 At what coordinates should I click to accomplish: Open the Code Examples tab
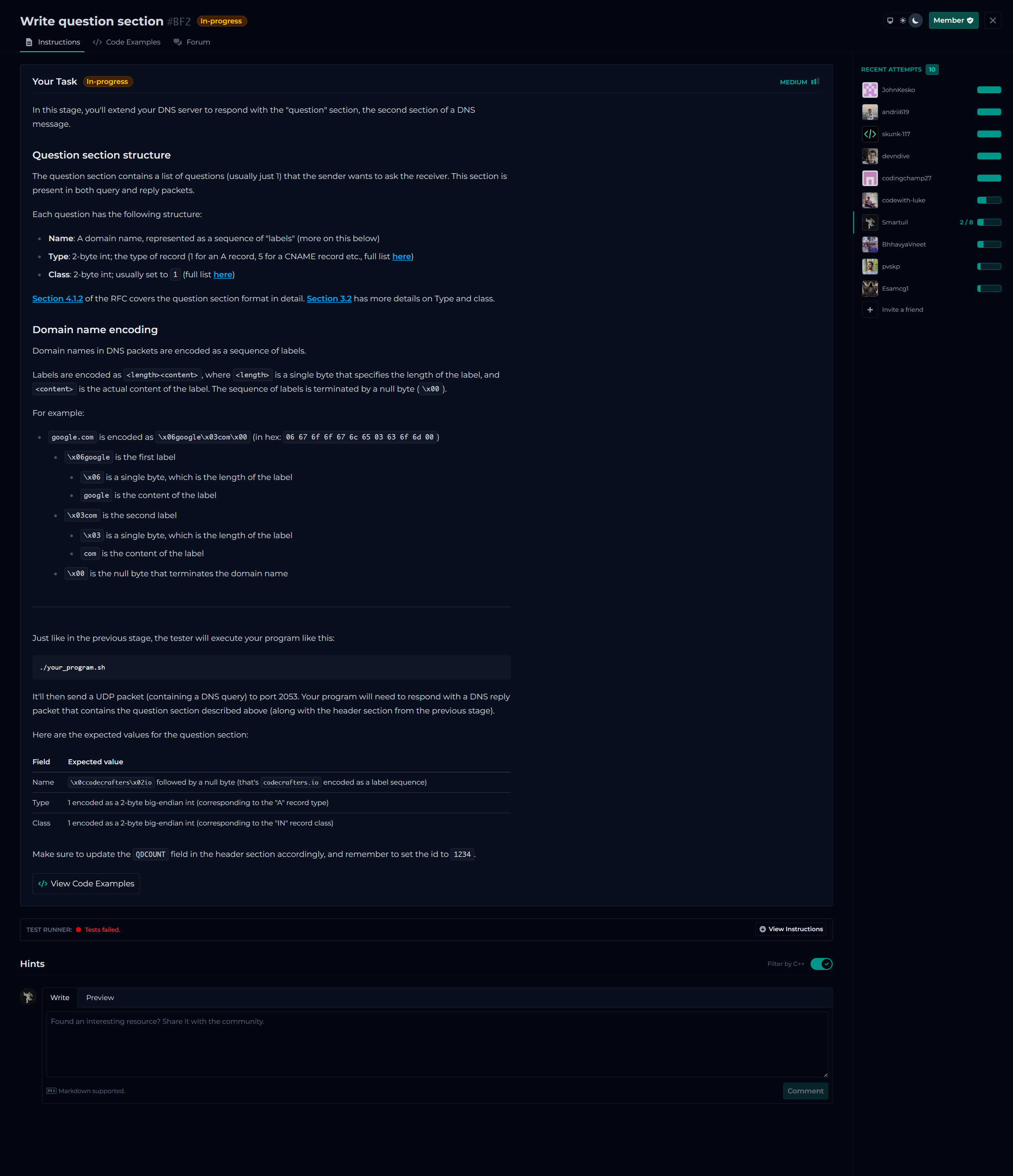tap(126, 42)
